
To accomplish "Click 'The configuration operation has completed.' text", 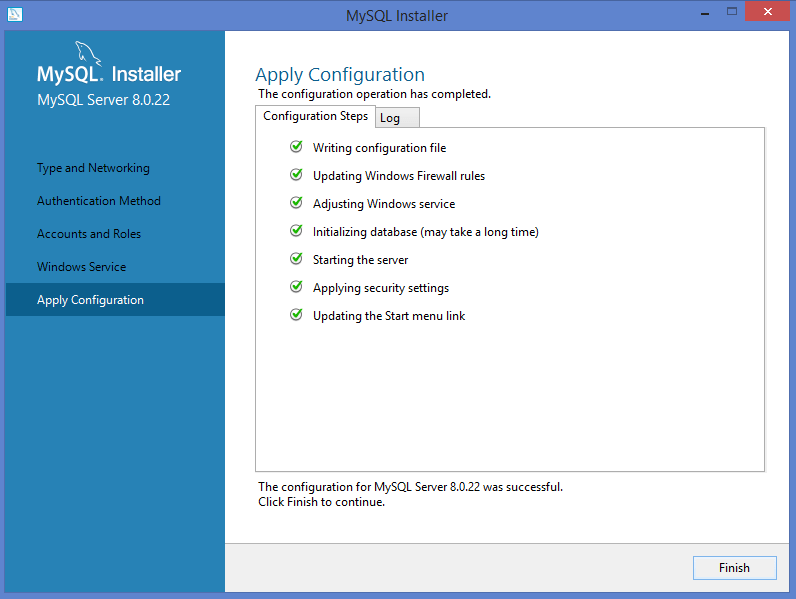I will point(375,94).
